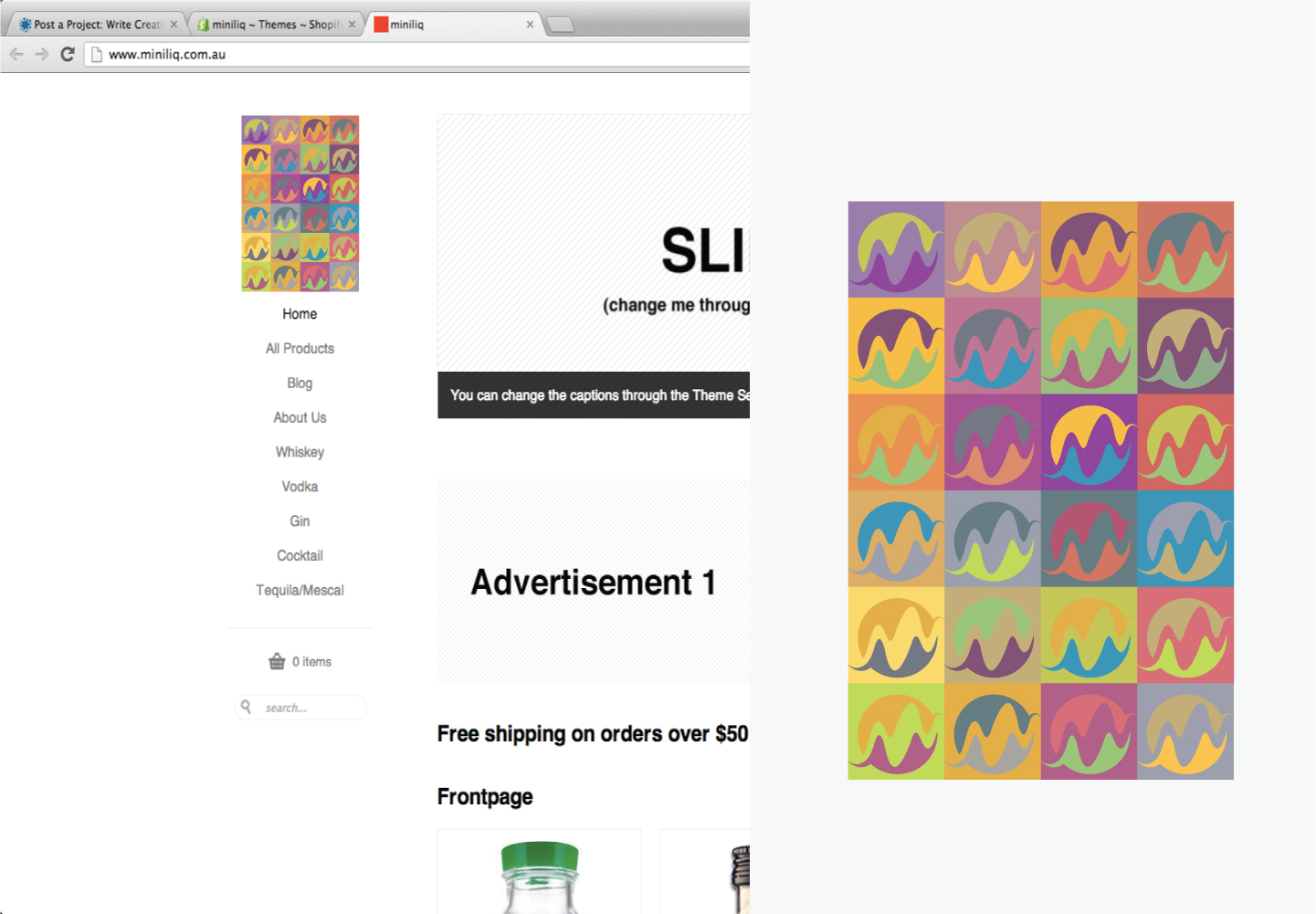Open the shopping basket icon
This screenshot has width=1316, height=914.
277,661
